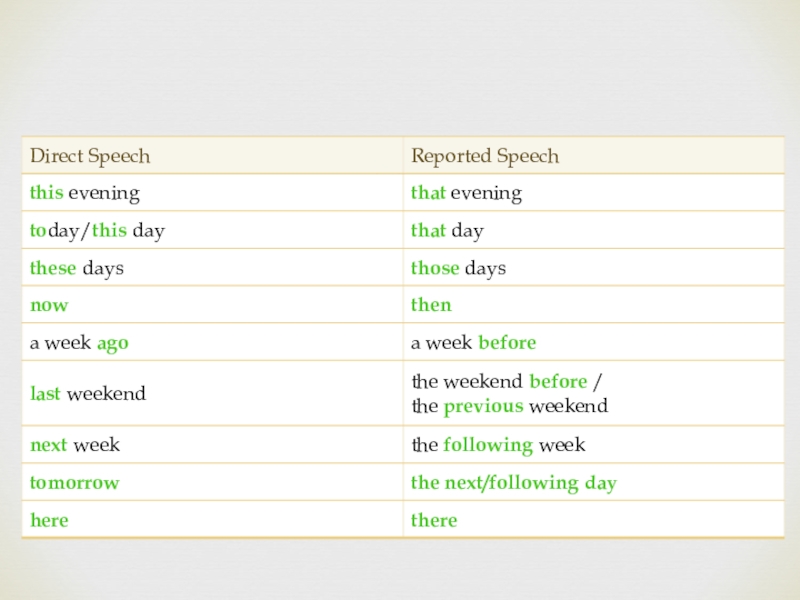Select the "a week before" cell
Image resolution: width=800 pixels, height=600 pixels.
[474, 343]
